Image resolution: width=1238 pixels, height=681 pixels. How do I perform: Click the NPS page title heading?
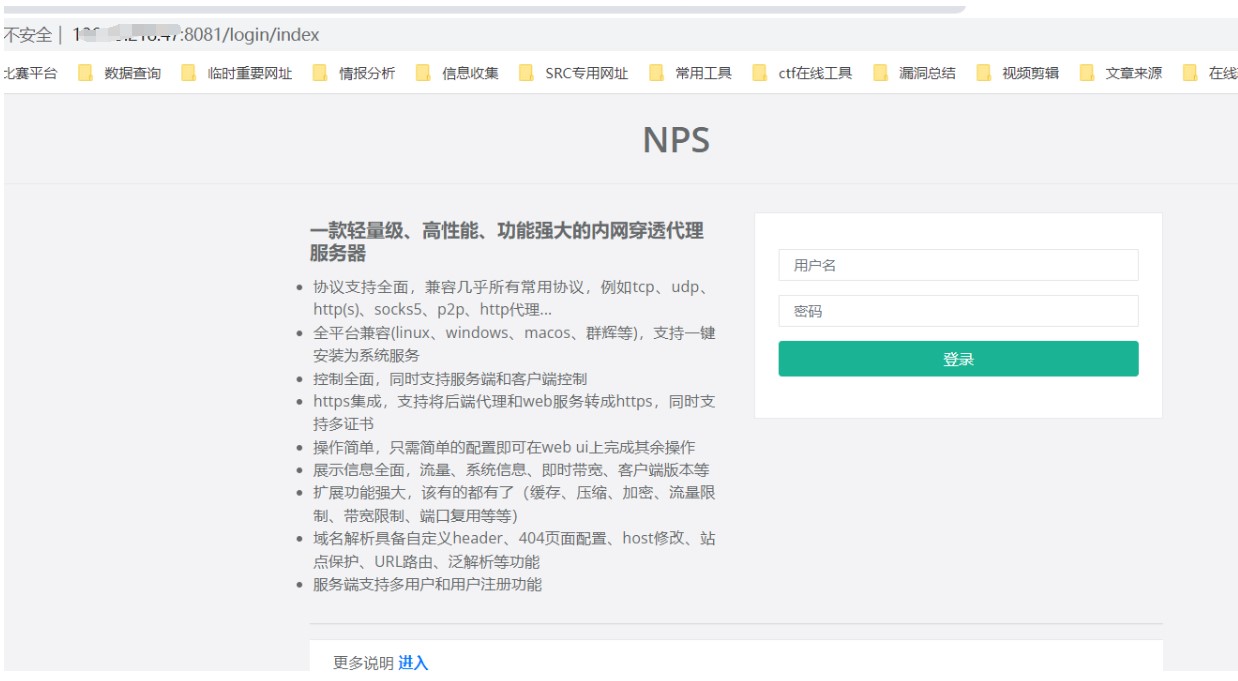[676, 140]
